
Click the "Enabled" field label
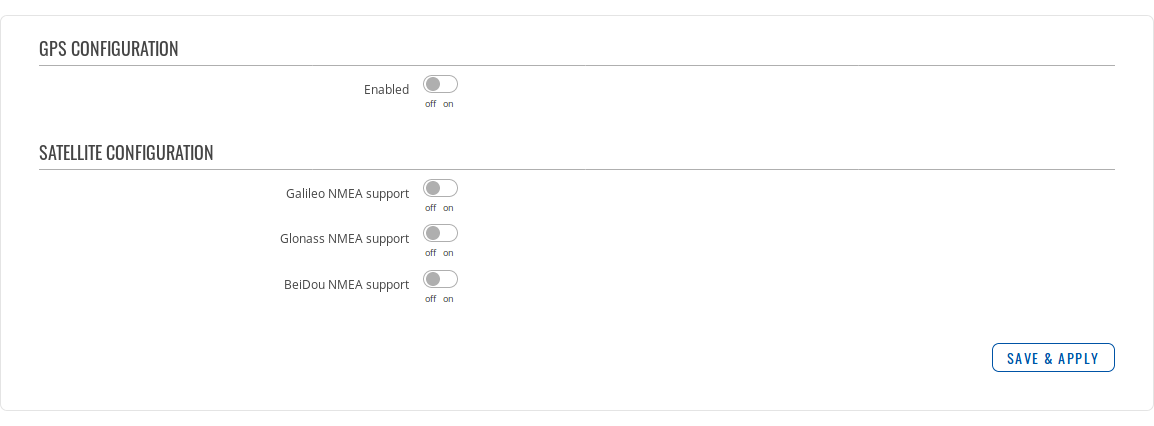pos(386,90)
